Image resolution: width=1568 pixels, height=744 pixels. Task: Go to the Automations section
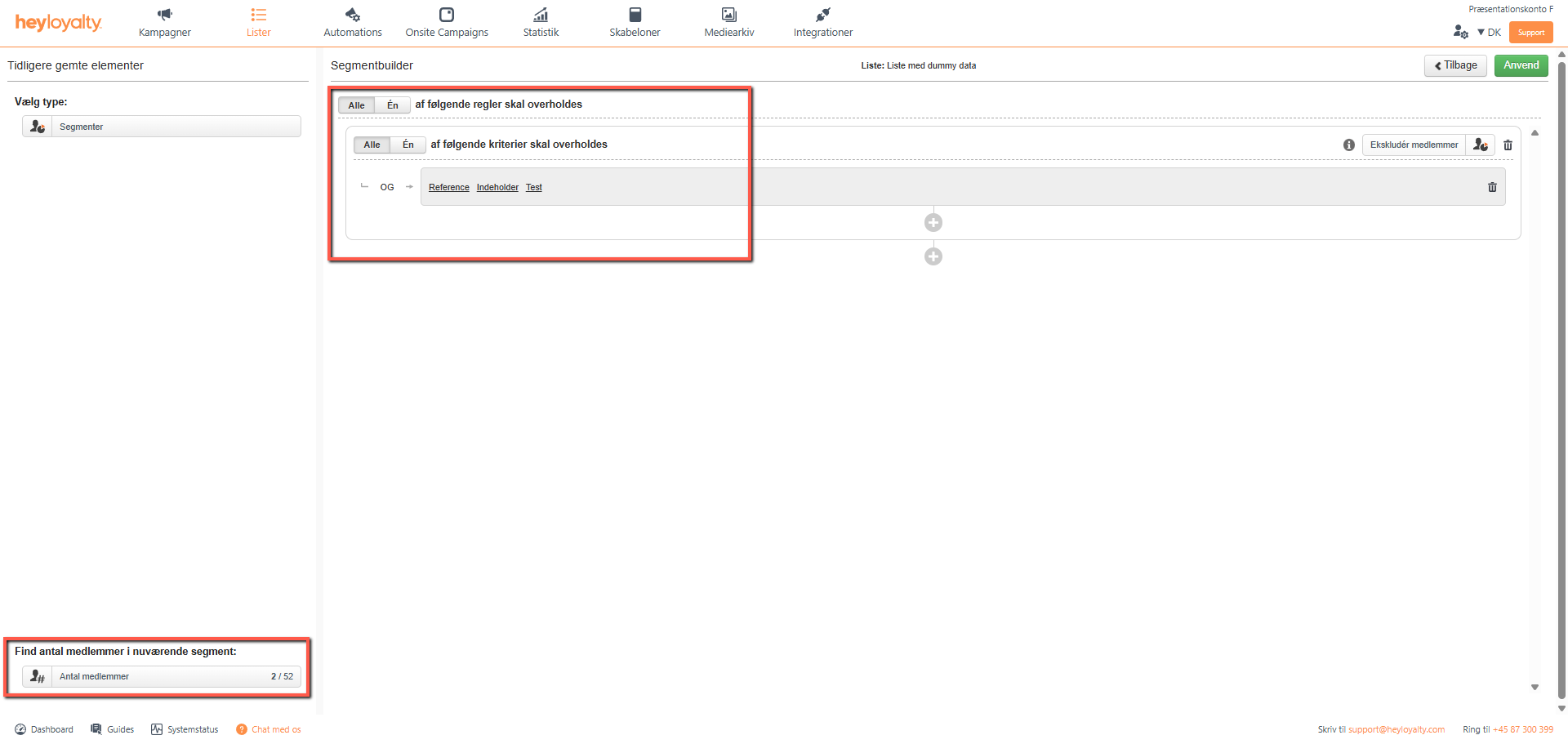(352, 23)
